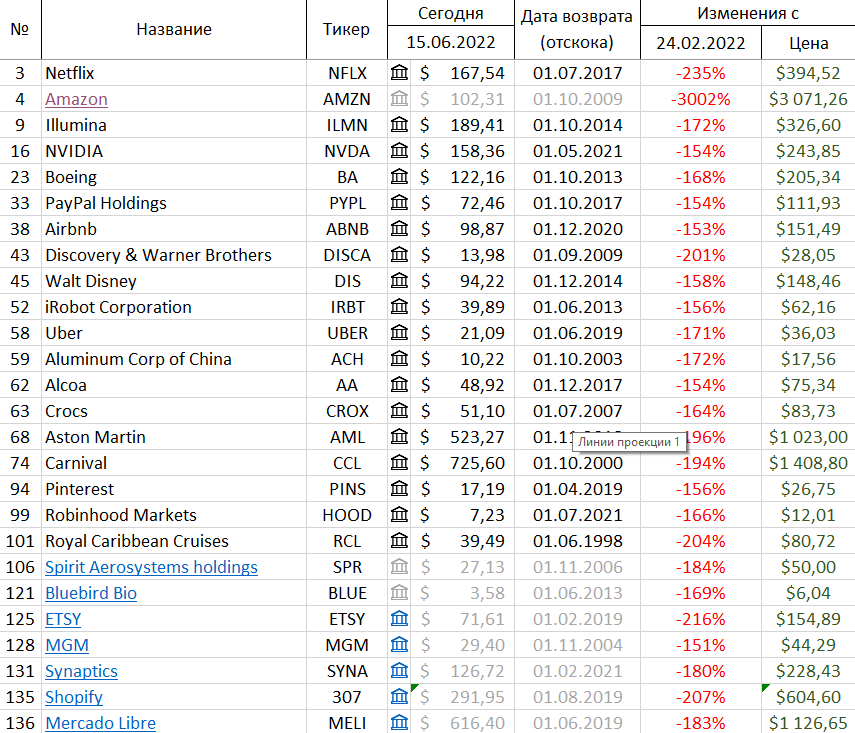855x733 pixels.
Task: Click the grey bank icon in the Spirit Aerosystems row
Action: pos(399,567)
